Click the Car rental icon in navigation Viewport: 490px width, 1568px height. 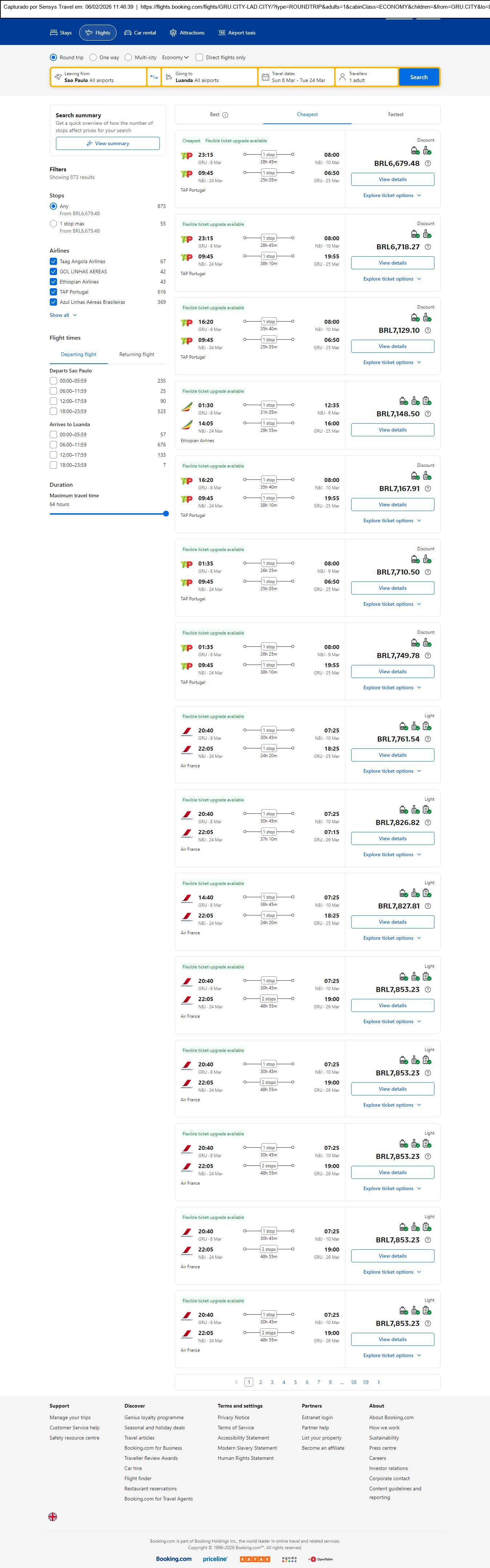coord(128,33)
